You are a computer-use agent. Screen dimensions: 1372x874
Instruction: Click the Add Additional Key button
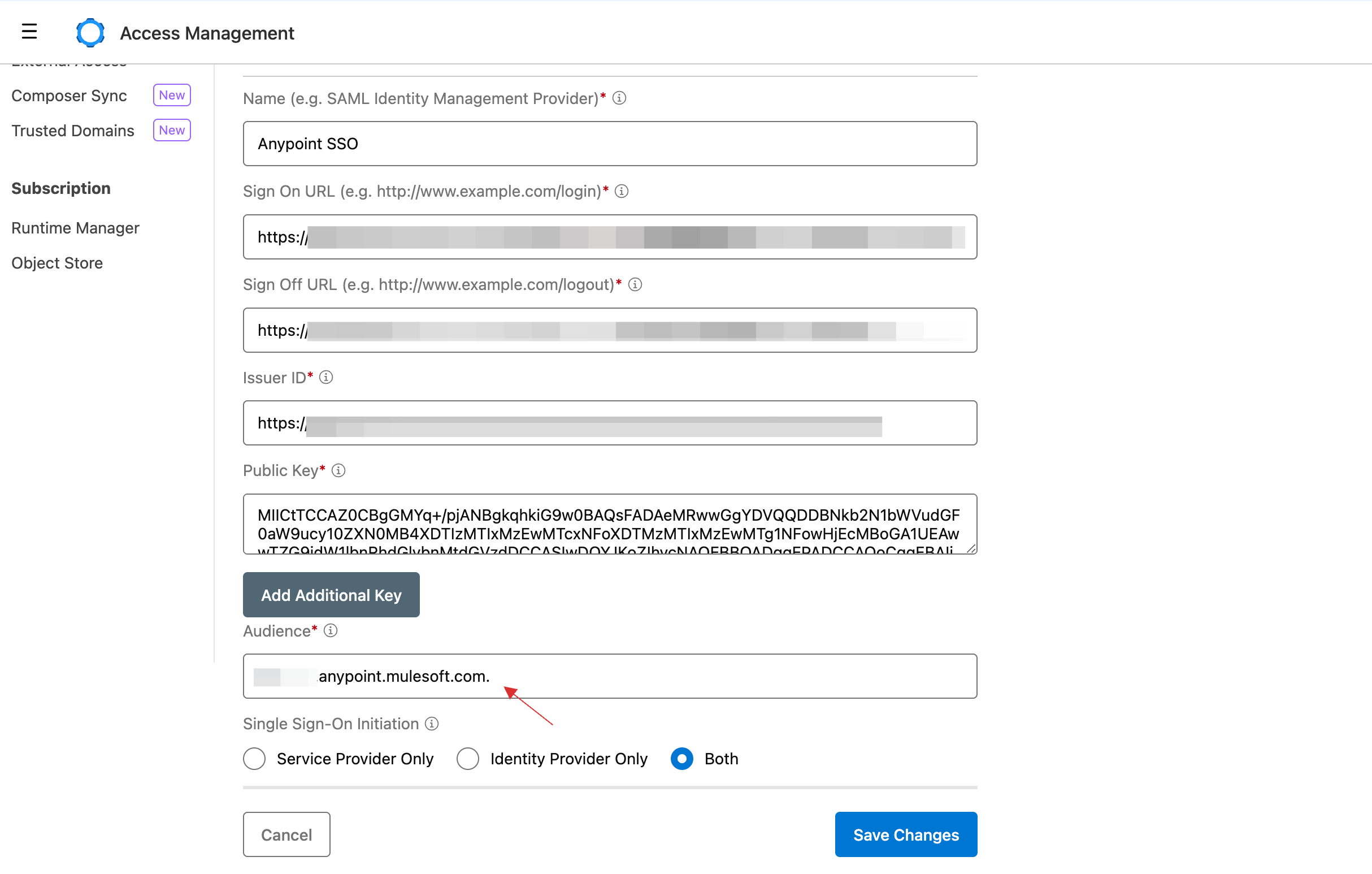331,595
